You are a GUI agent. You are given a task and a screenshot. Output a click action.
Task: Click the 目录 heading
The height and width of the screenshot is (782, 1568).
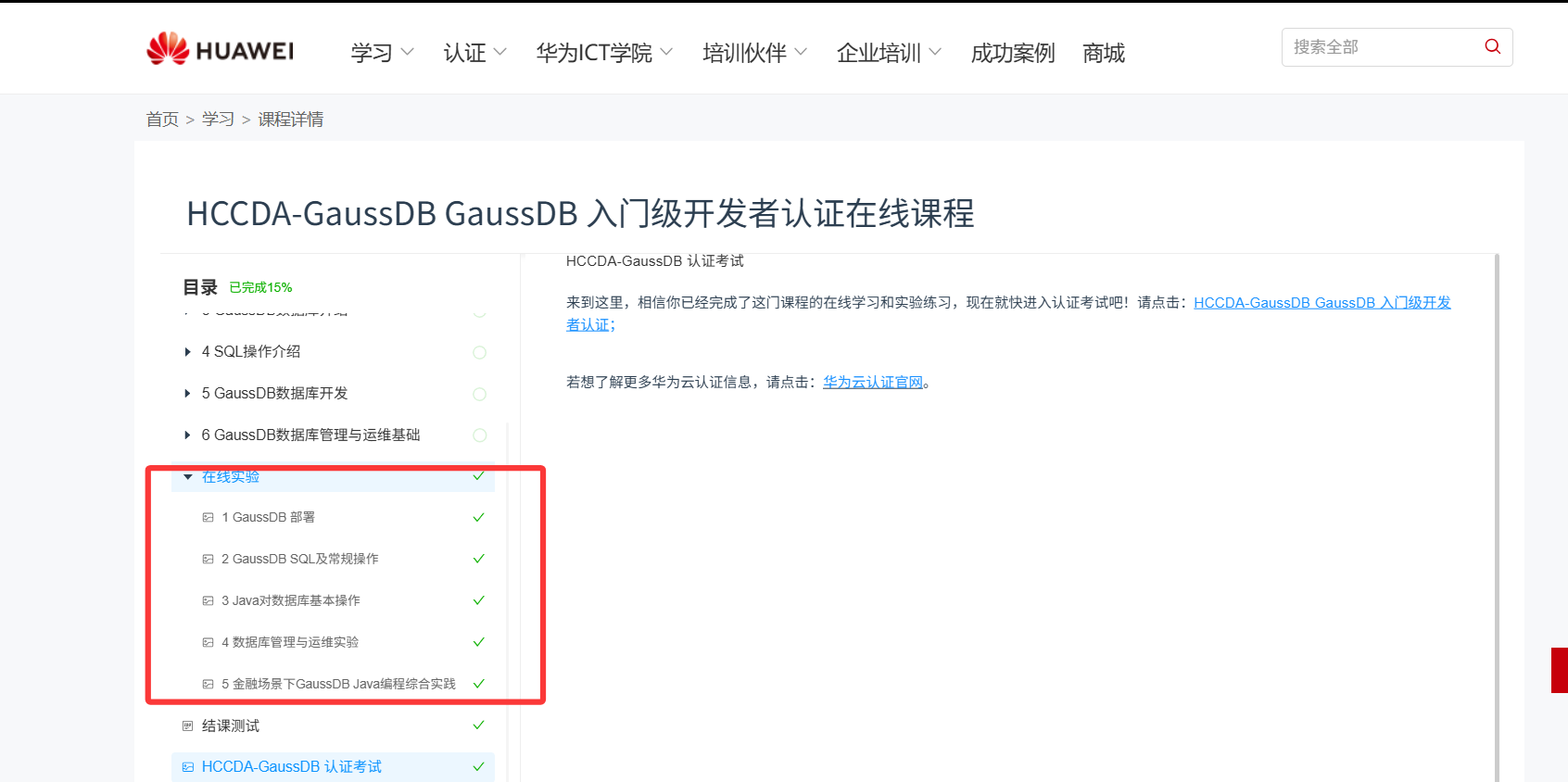[x=200, y=287]
